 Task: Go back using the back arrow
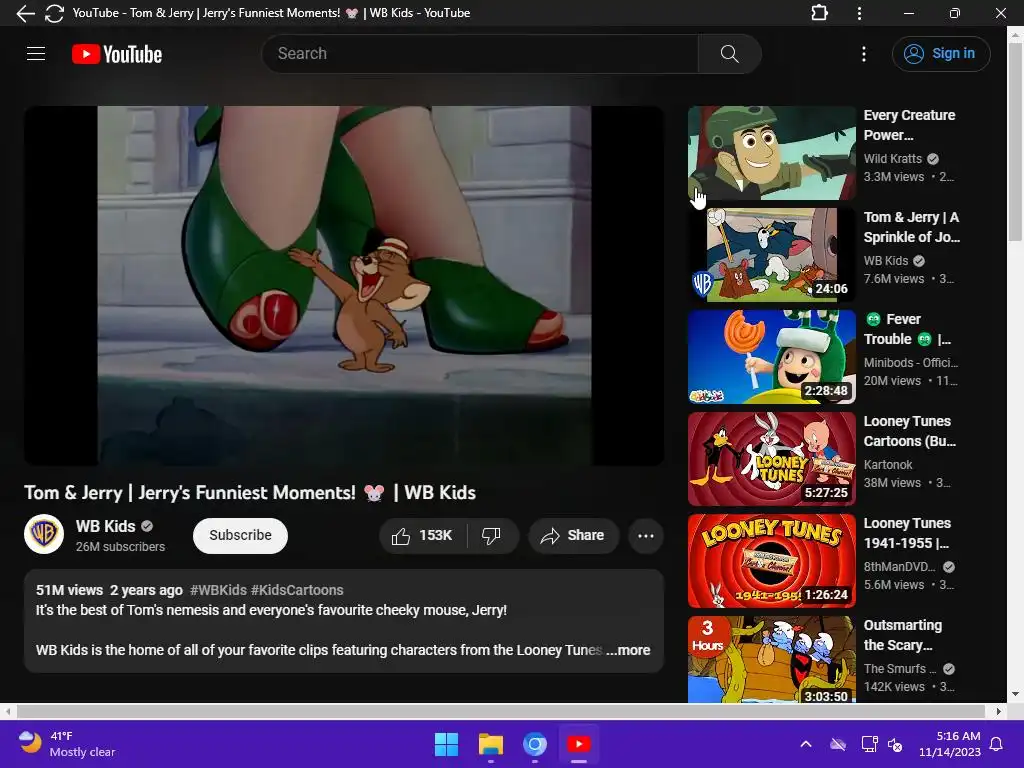click(x=25, y=13)
